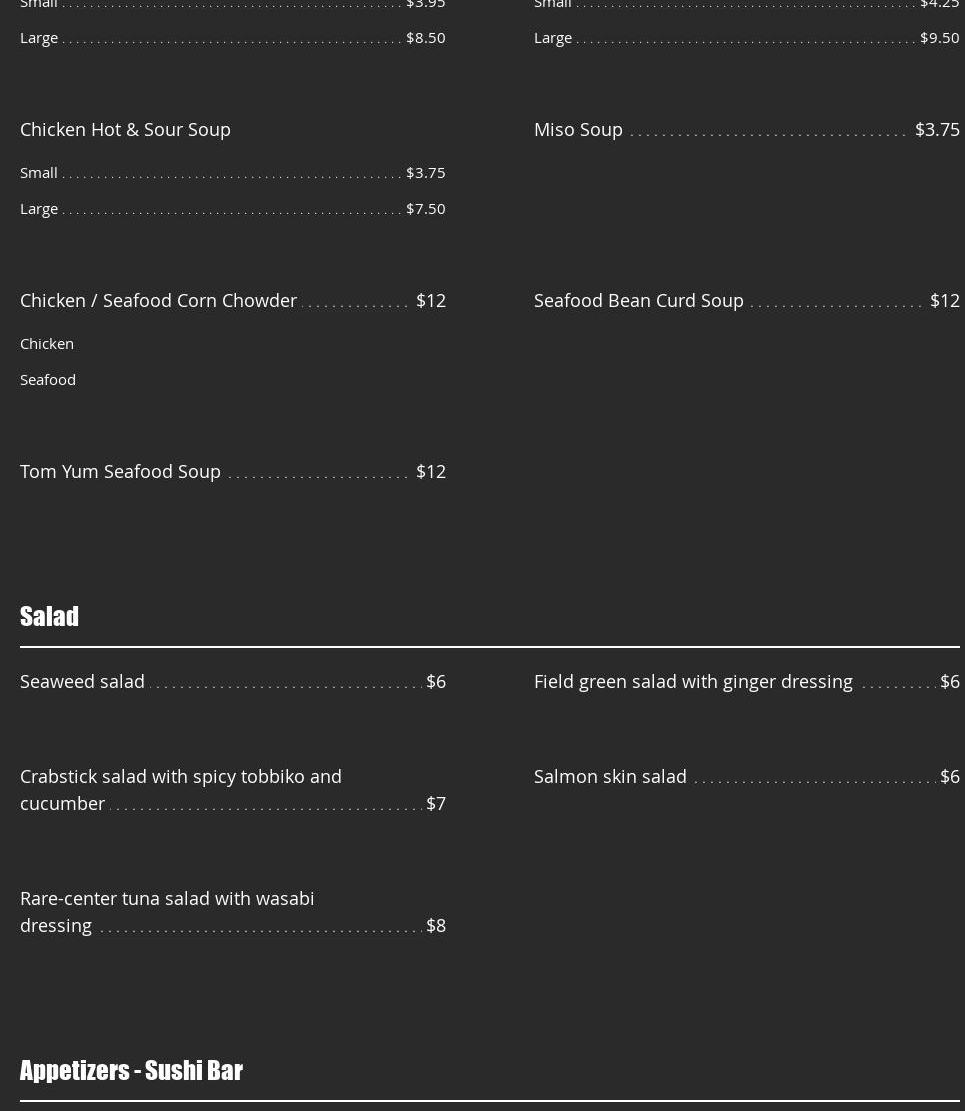965x1111 pixels.
Task: Click the Salad section heading
Action: pyautogui.click(x=49, y=616)
